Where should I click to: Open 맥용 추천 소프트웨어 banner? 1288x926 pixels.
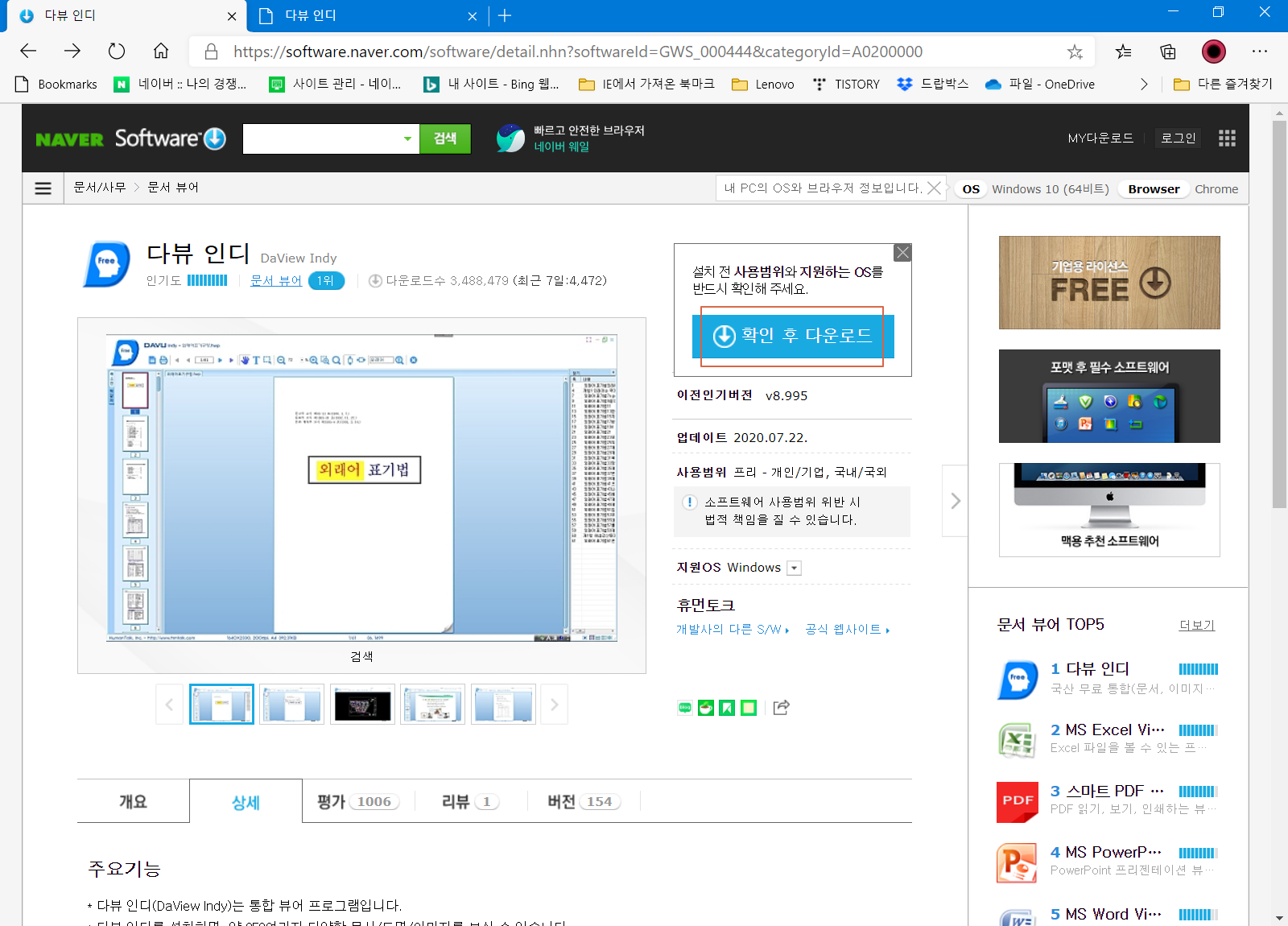tap(1109, 510)
